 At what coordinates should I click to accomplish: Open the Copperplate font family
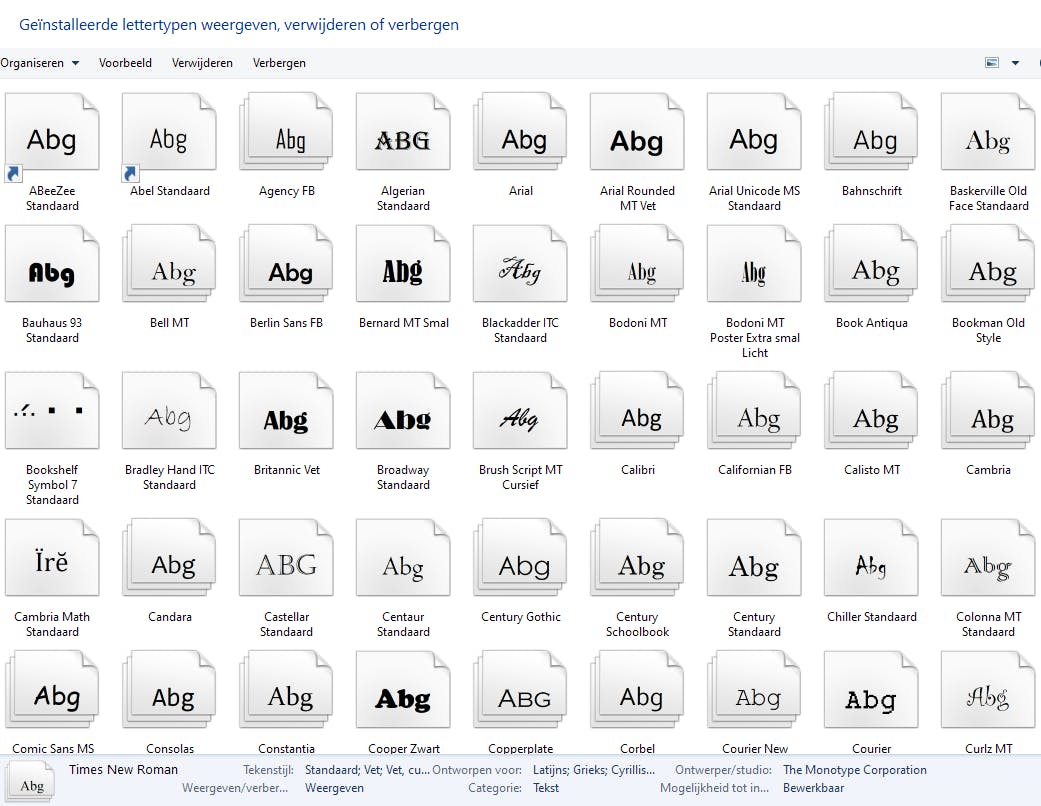520,690
